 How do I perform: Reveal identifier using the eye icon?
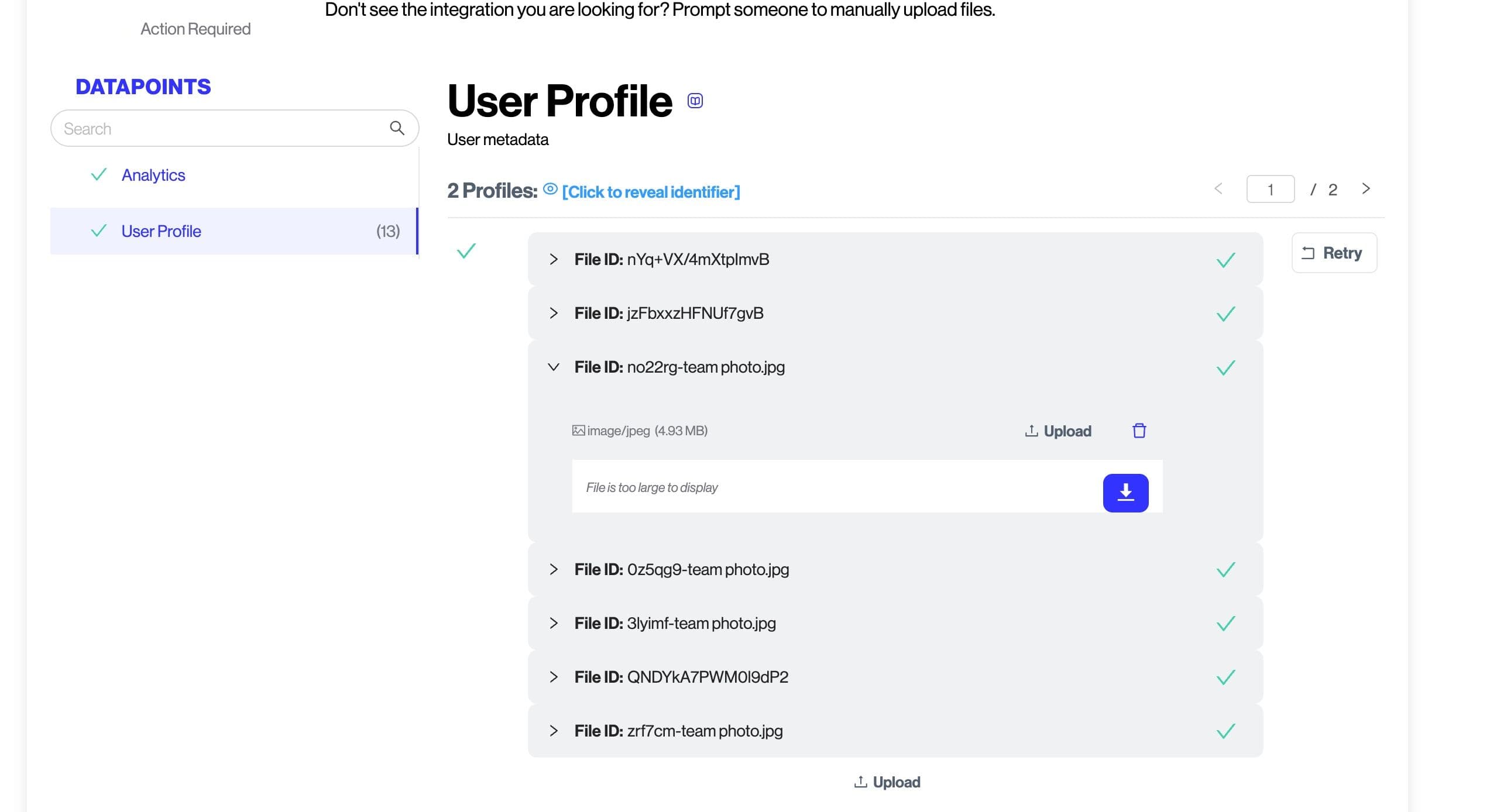[550, 189]
